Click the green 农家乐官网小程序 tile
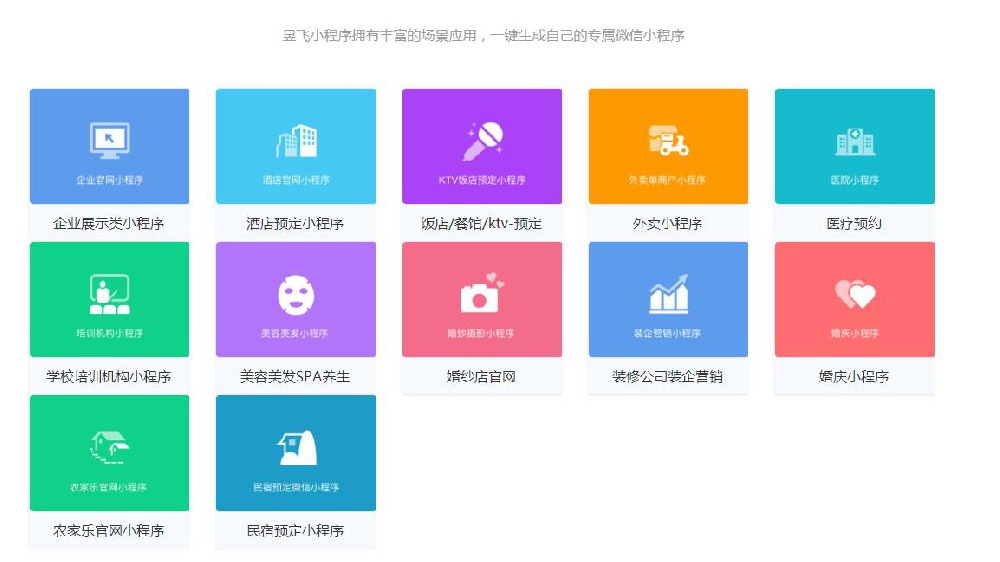This screenshot has width=1000, height=562. [109, 453]
